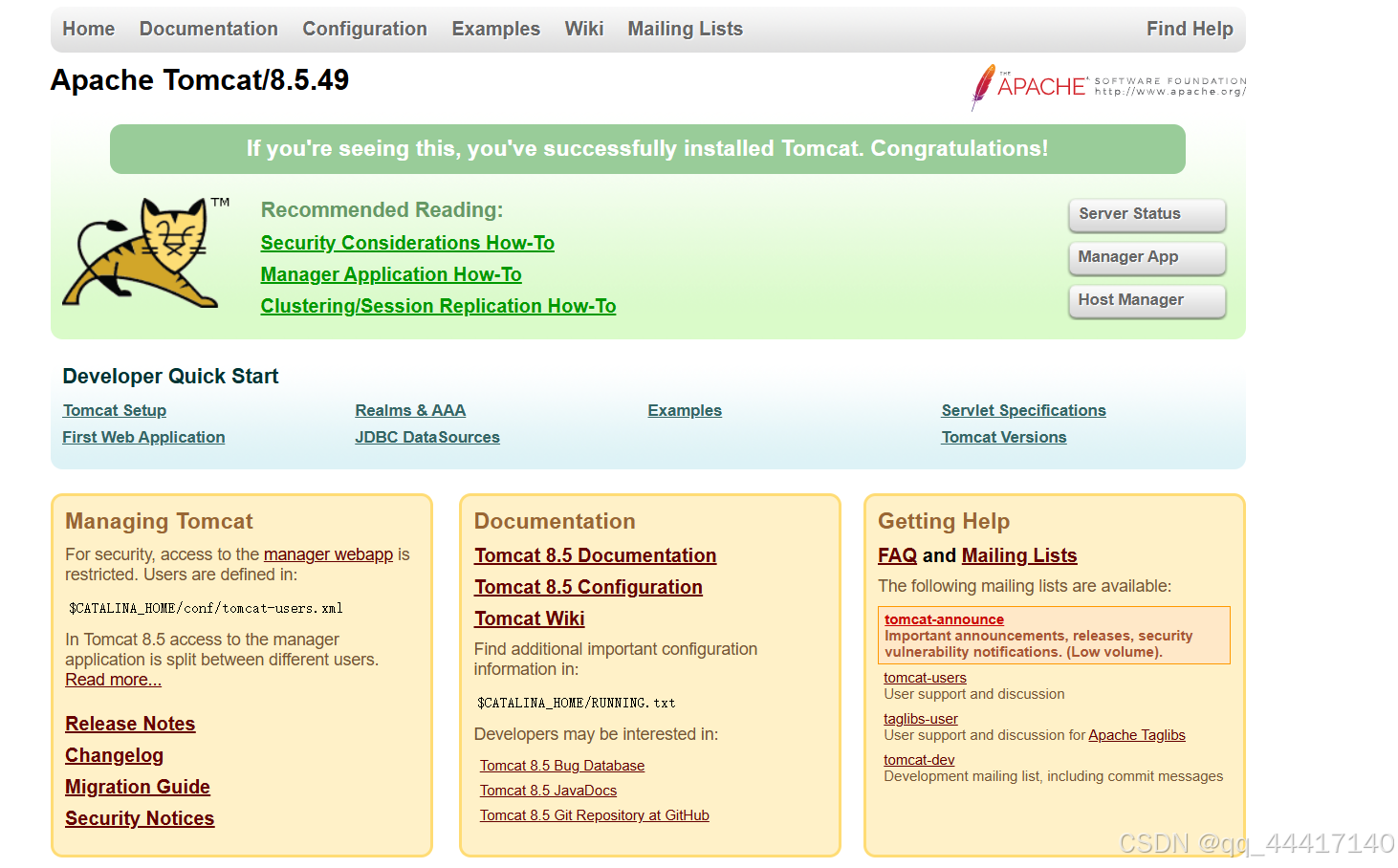Click the Tomcat cat mascot image
Viewport: 1398px width, 868px height.
(x=143, y=253)
